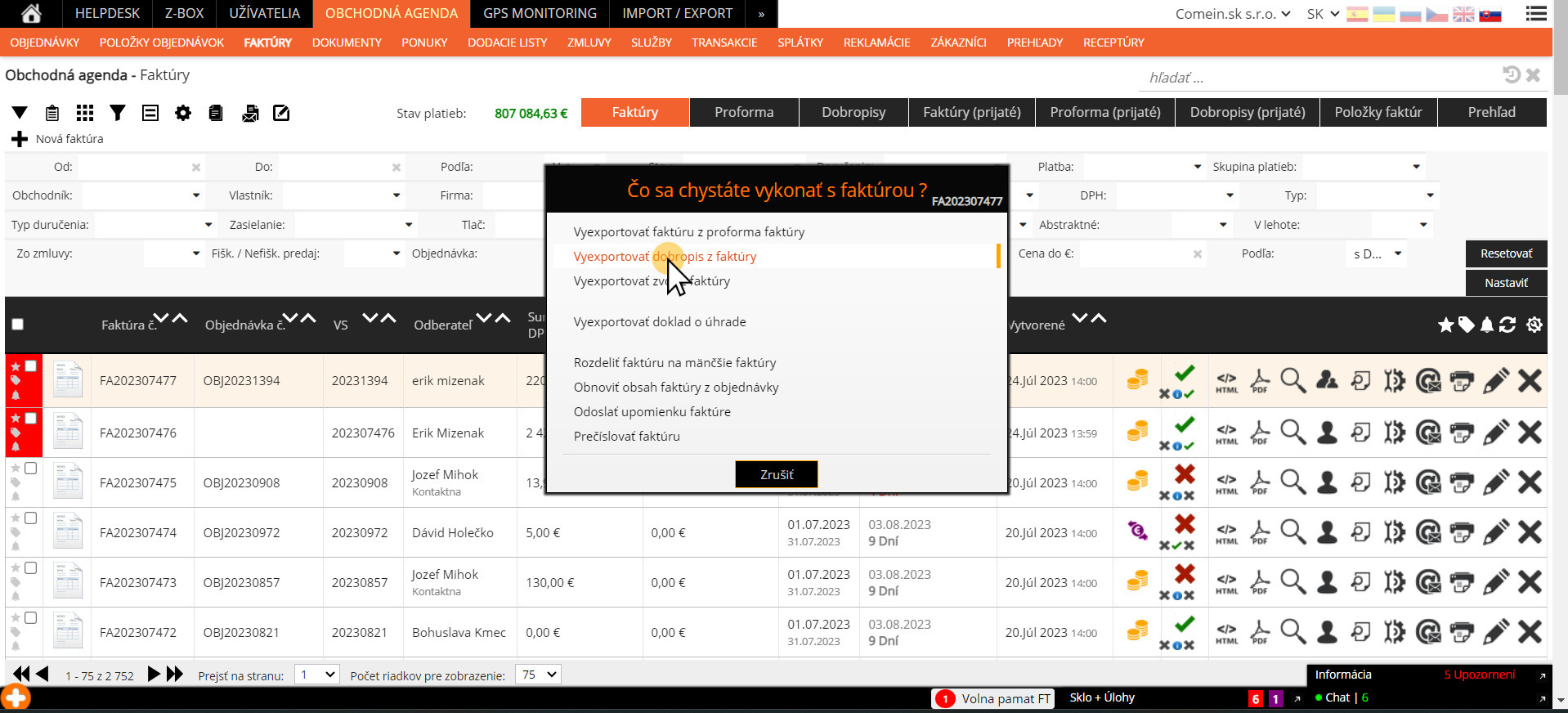Click the gear settings icon in toolbar
The image size is (1568, 713).
click(x=183, y=113)
